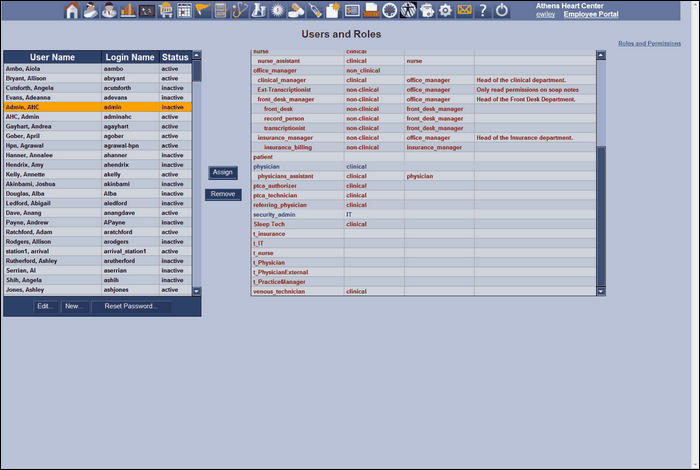Open the Roles and Permissions link
The width and height of the screenshot is (700, 470).
pos(649,43)
